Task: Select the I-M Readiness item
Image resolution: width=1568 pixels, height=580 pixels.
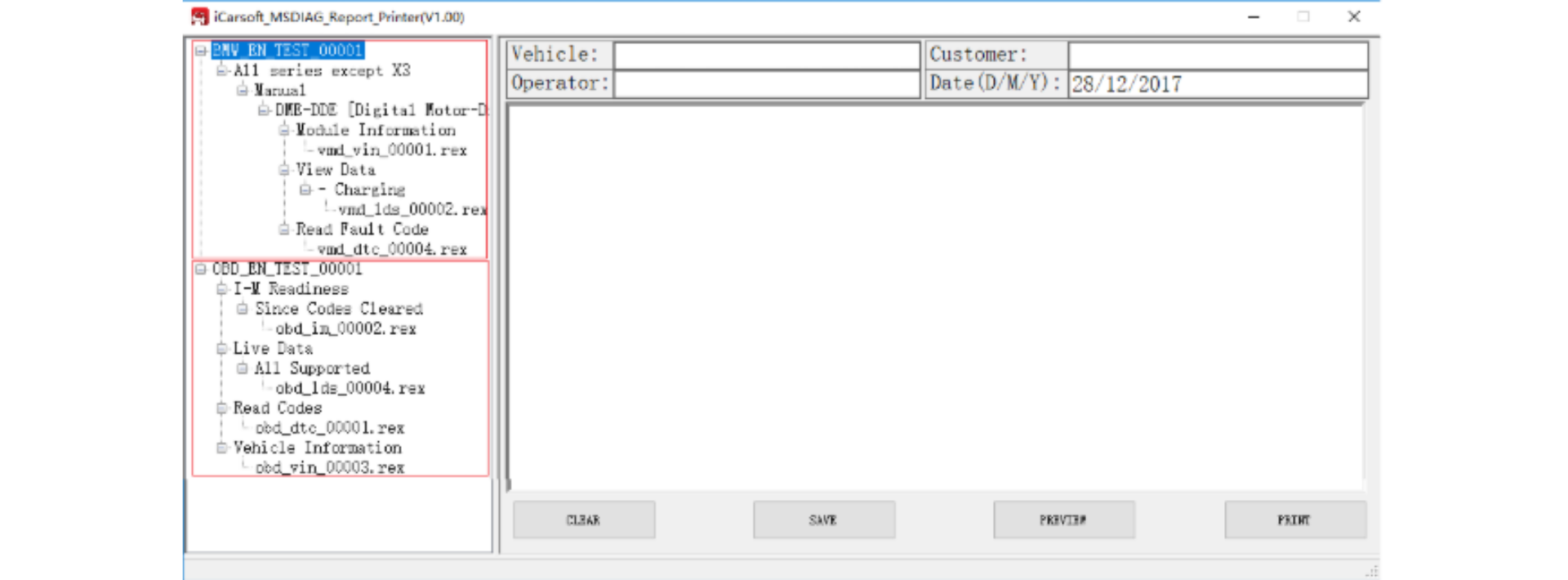Action: pos(291,289)
